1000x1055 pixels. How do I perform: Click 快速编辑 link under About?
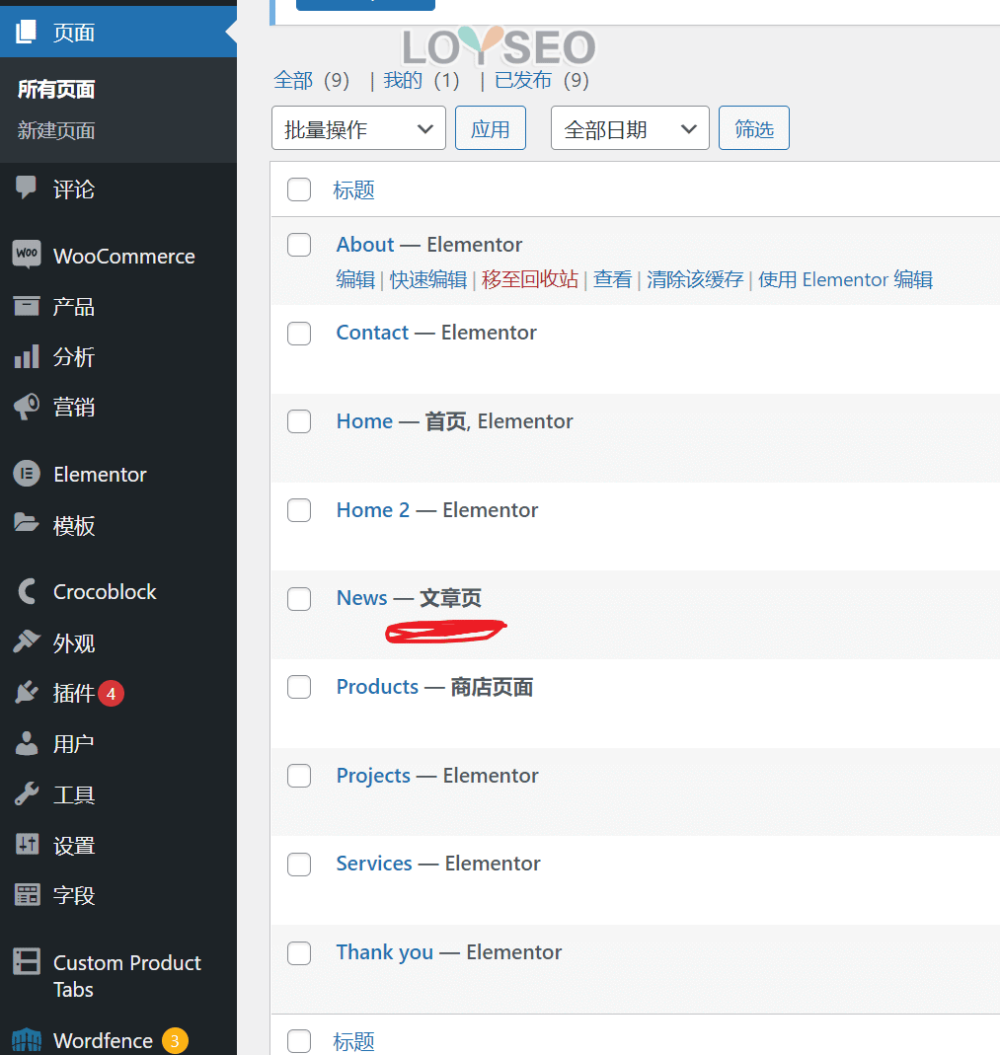pyautogui.click(x=428, y=279)
